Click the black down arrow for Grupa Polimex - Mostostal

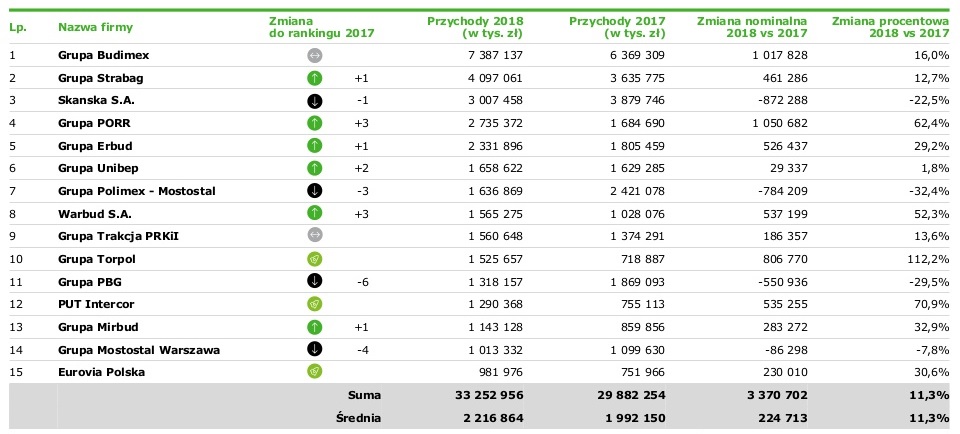314,191
